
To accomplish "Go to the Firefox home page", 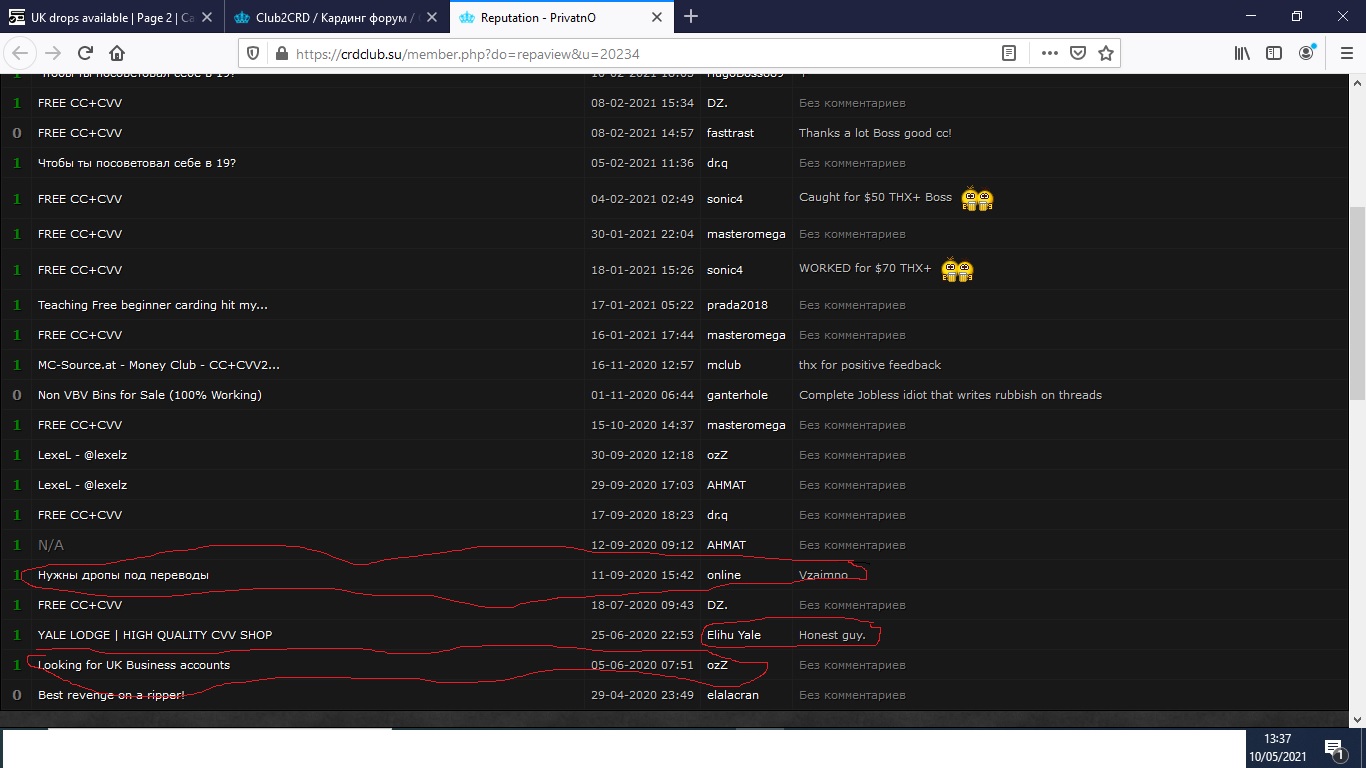I will coord(117,53).
